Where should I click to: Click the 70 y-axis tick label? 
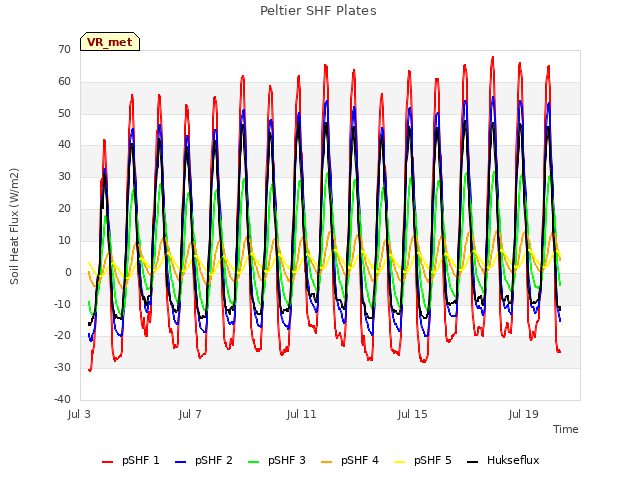[x=64, y=49]
